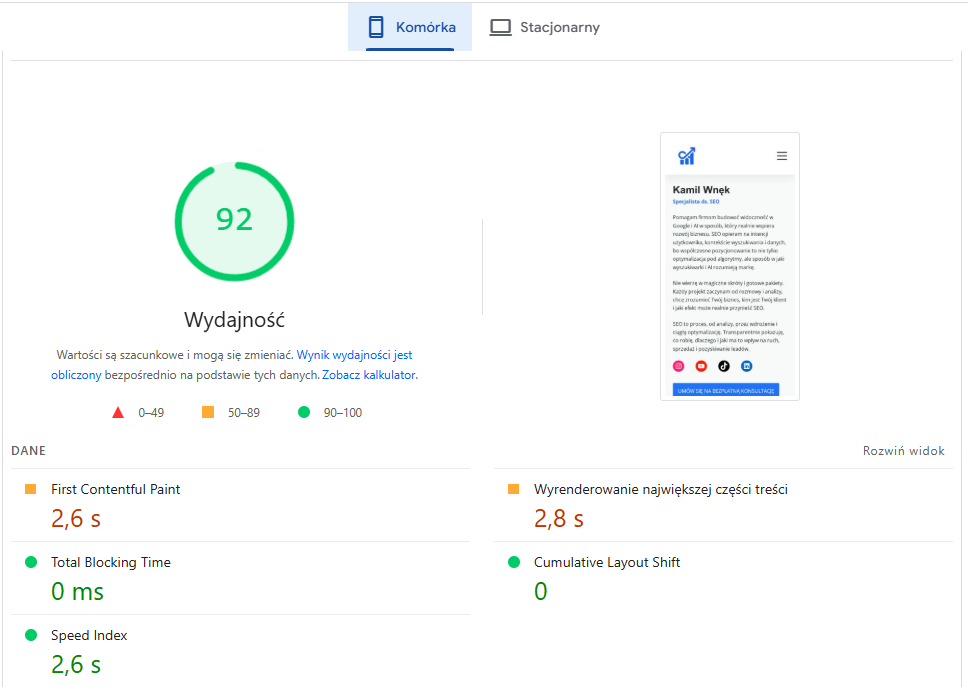
Task: Click the Instagram icon in the preview
Action: 679,366
